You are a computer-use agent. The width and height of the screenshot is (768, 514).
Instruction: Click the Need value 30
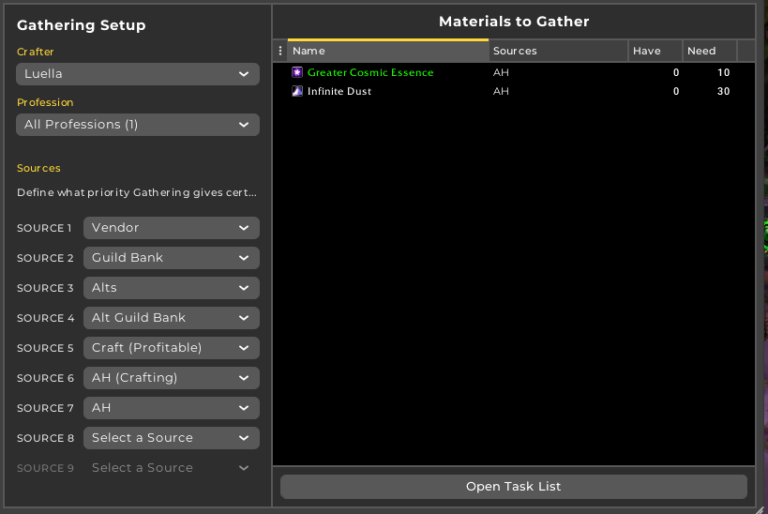[x=723, y=91]
